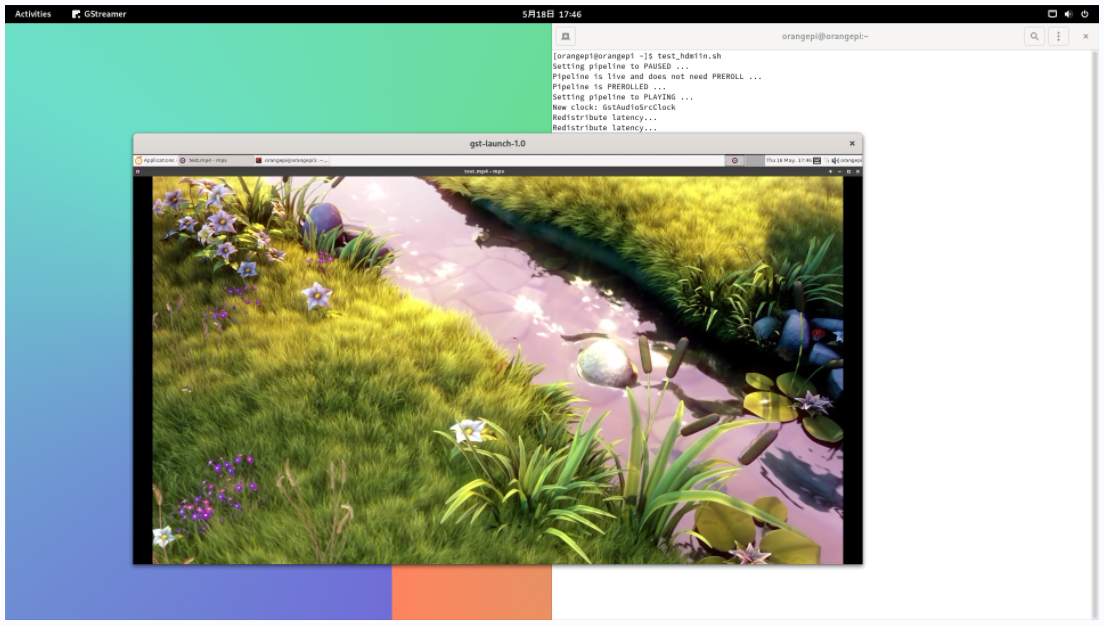Close the gst-launch-1.0 window
The width and height of the screenshot is (1104, 626).
[852, 144]
